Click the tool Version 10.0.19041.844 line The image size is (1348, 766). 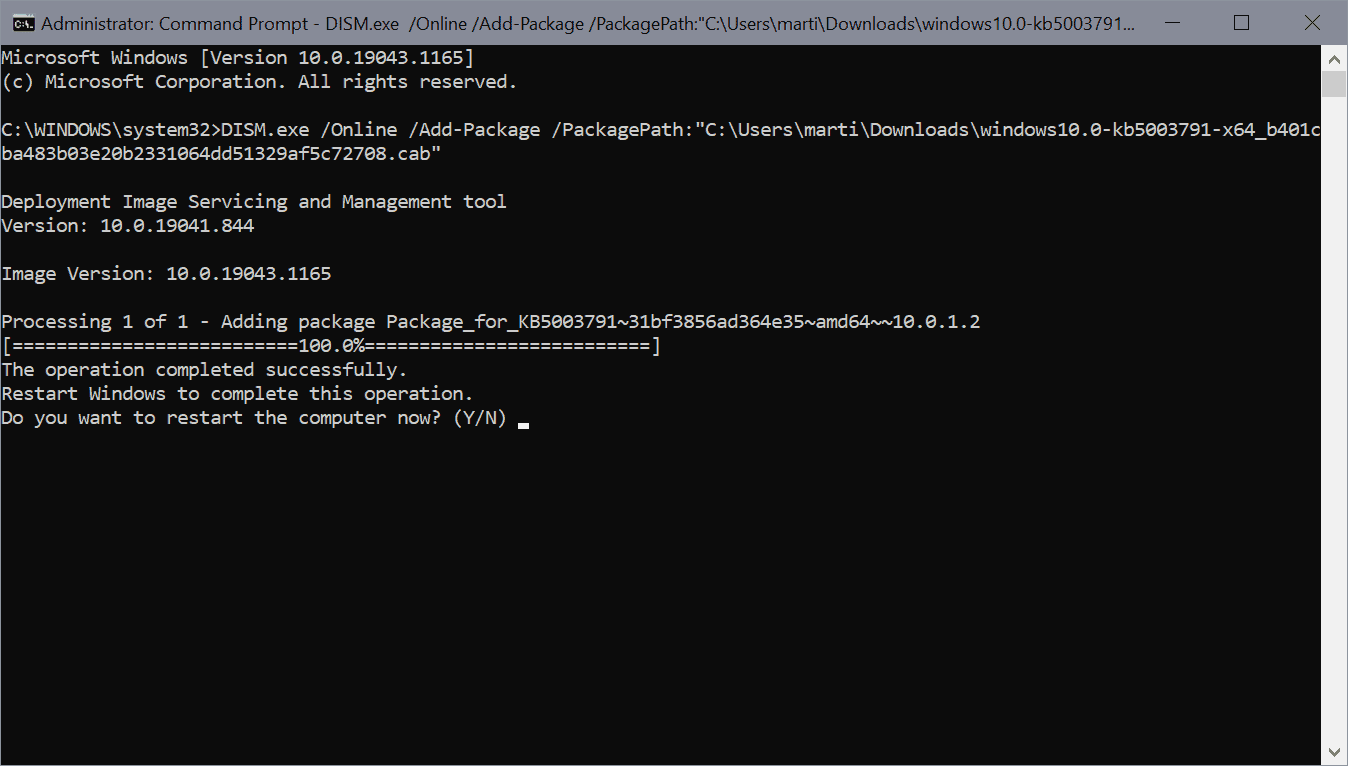click(128, 226)
